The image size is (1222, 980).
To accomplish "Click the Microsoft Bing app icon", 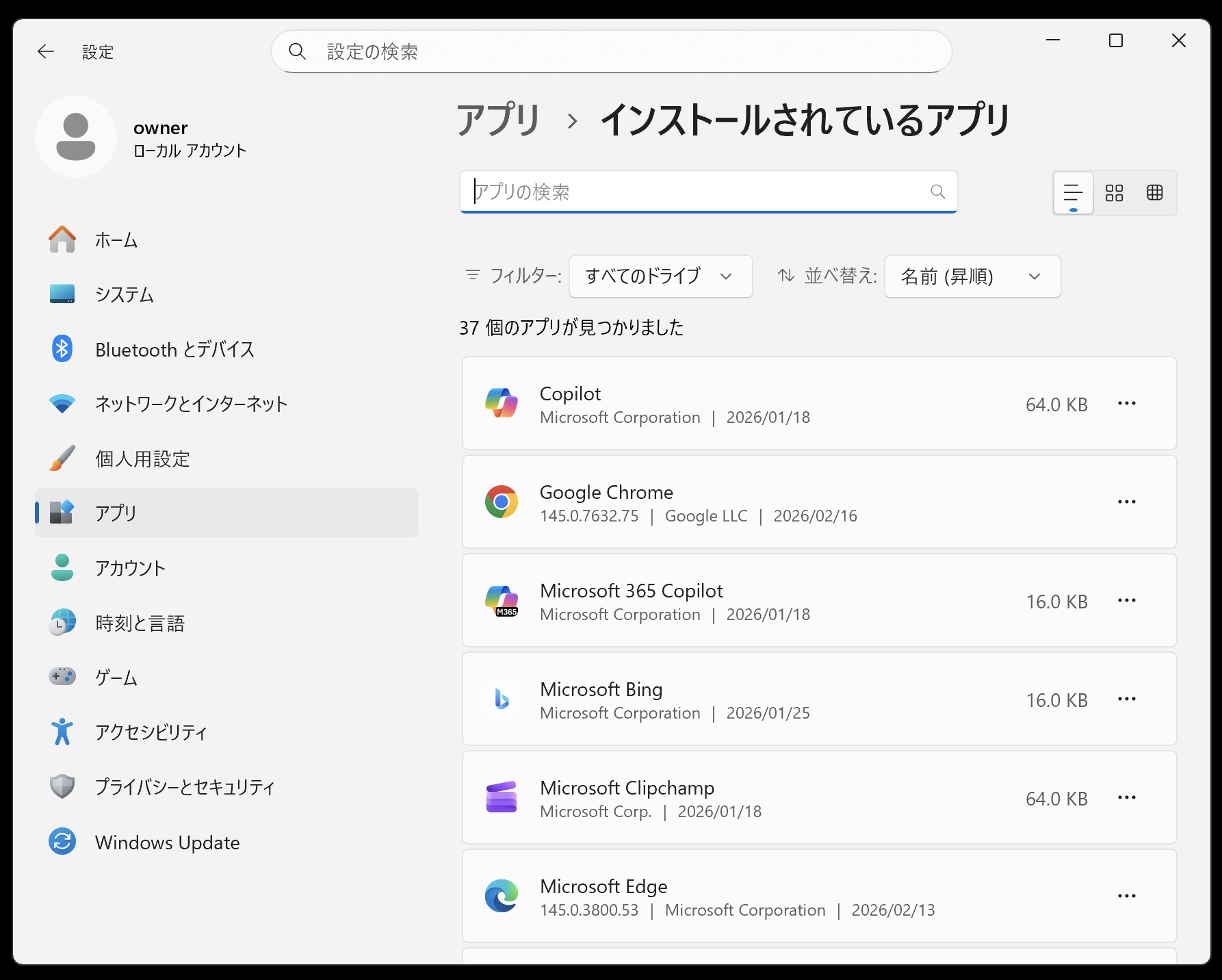I will point(502,699).
